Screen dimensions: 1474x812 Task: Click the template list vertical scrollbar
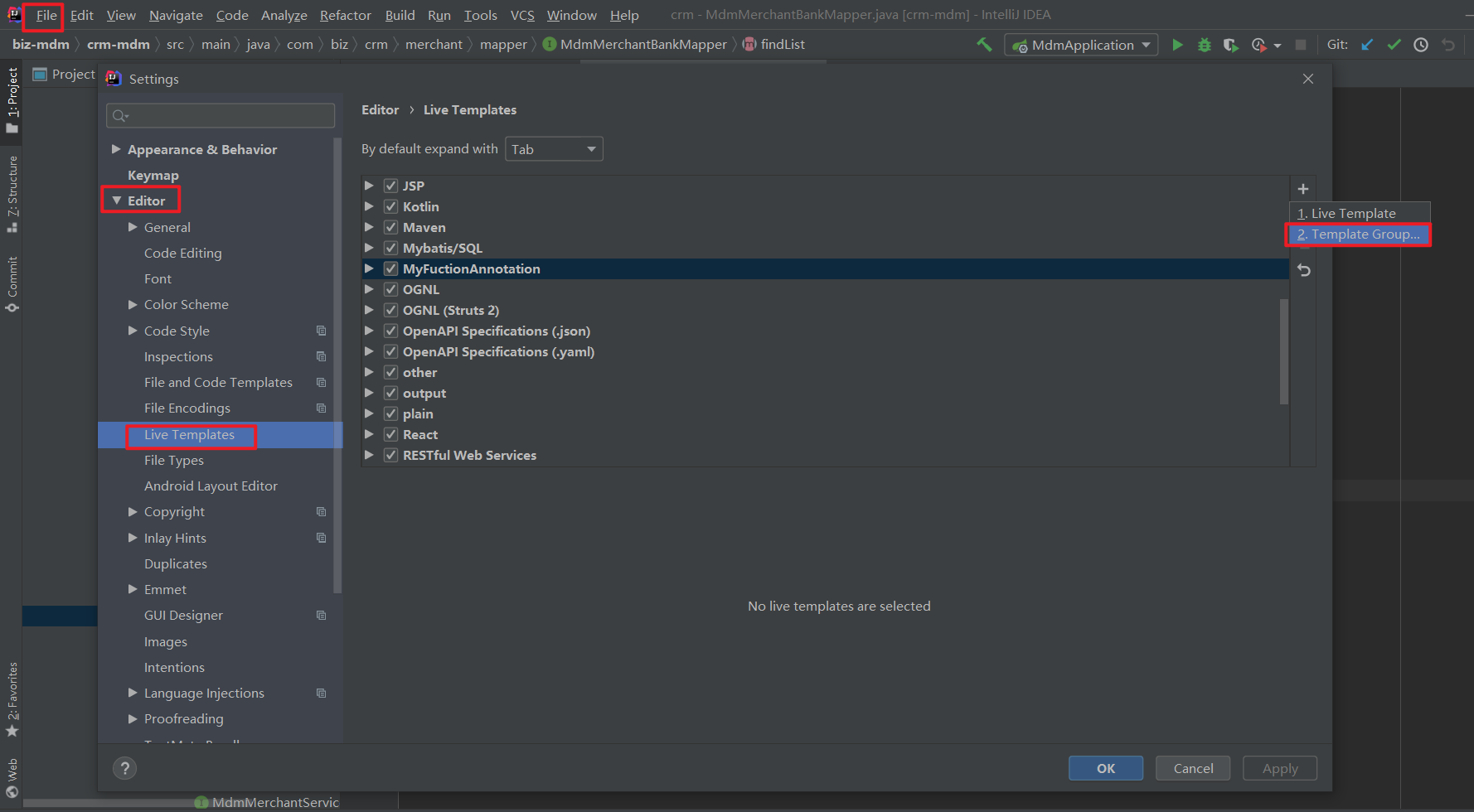(x=1284, y=351)
